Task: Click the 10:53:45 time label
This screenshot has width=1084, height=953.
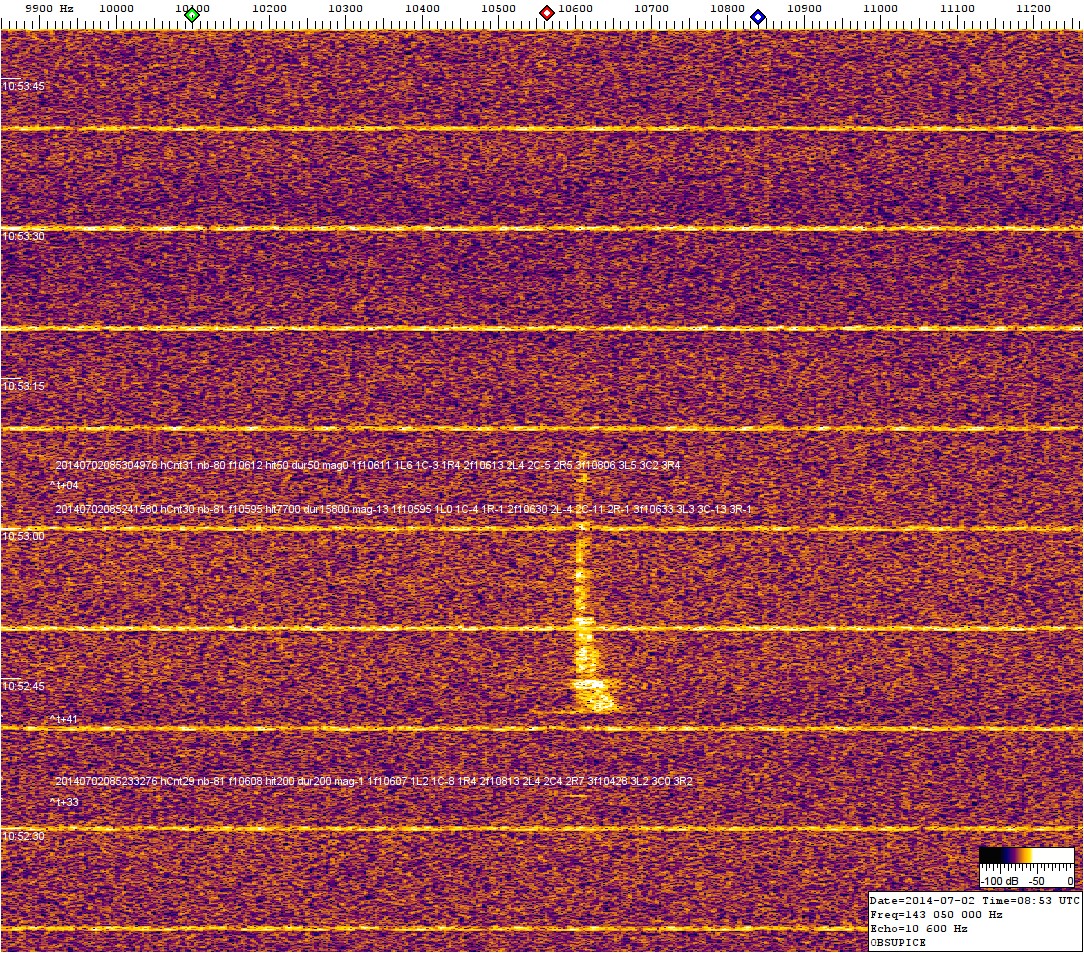Action: click(x=23, y=86)
